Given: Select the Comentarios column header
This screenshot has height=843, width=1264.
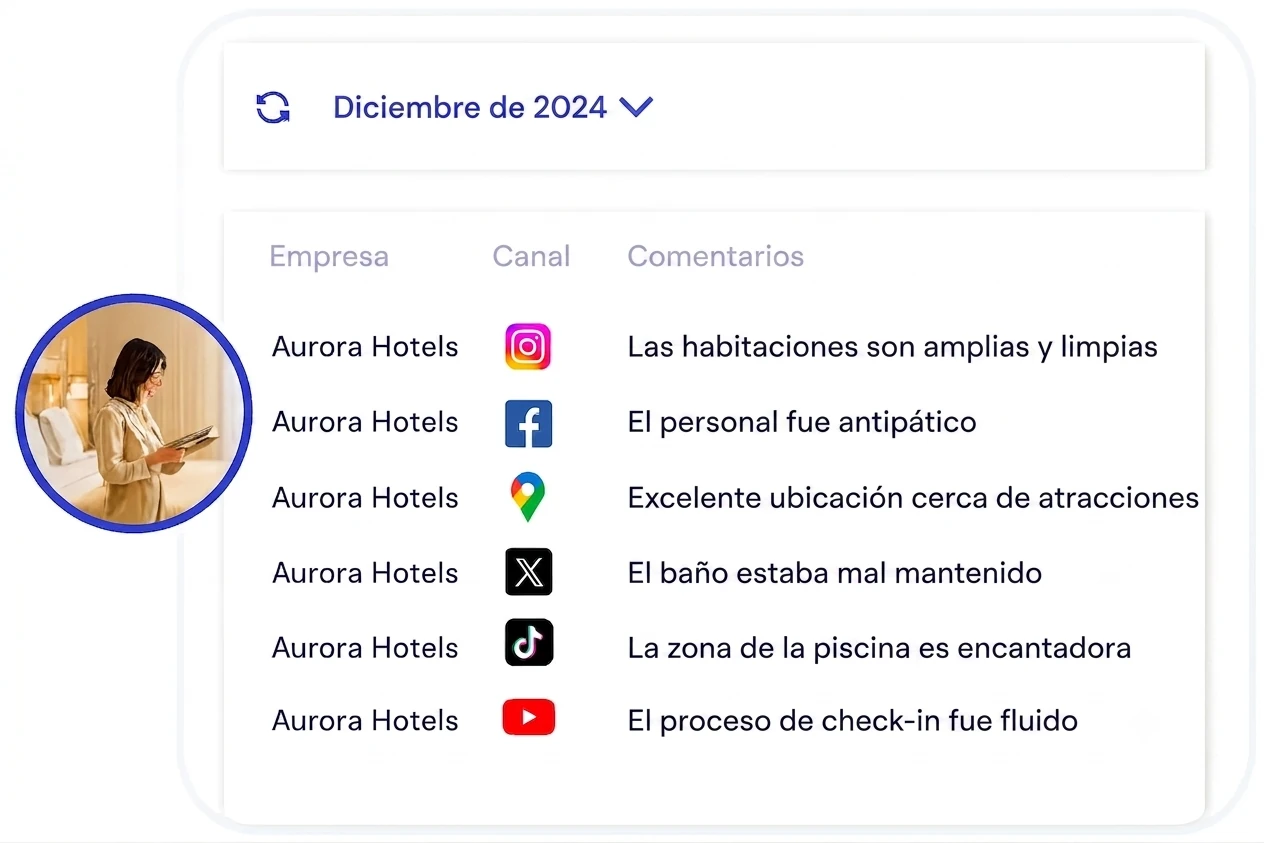Looking at the screenshot, I should [x=716, y=256].
